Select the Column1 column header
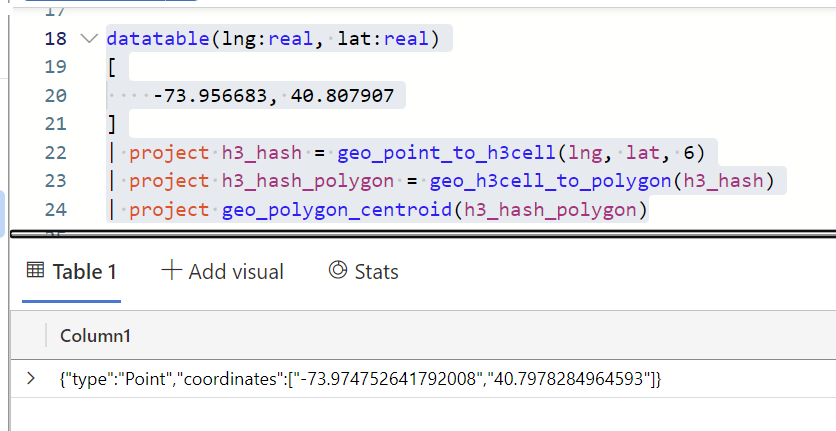 95,335
